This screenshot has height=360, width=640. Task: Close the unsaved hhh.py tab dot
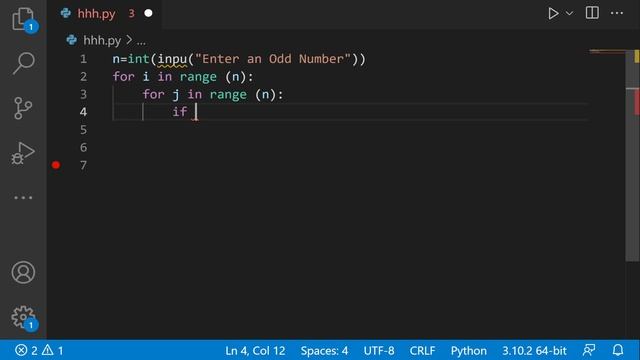pos(149,13)
